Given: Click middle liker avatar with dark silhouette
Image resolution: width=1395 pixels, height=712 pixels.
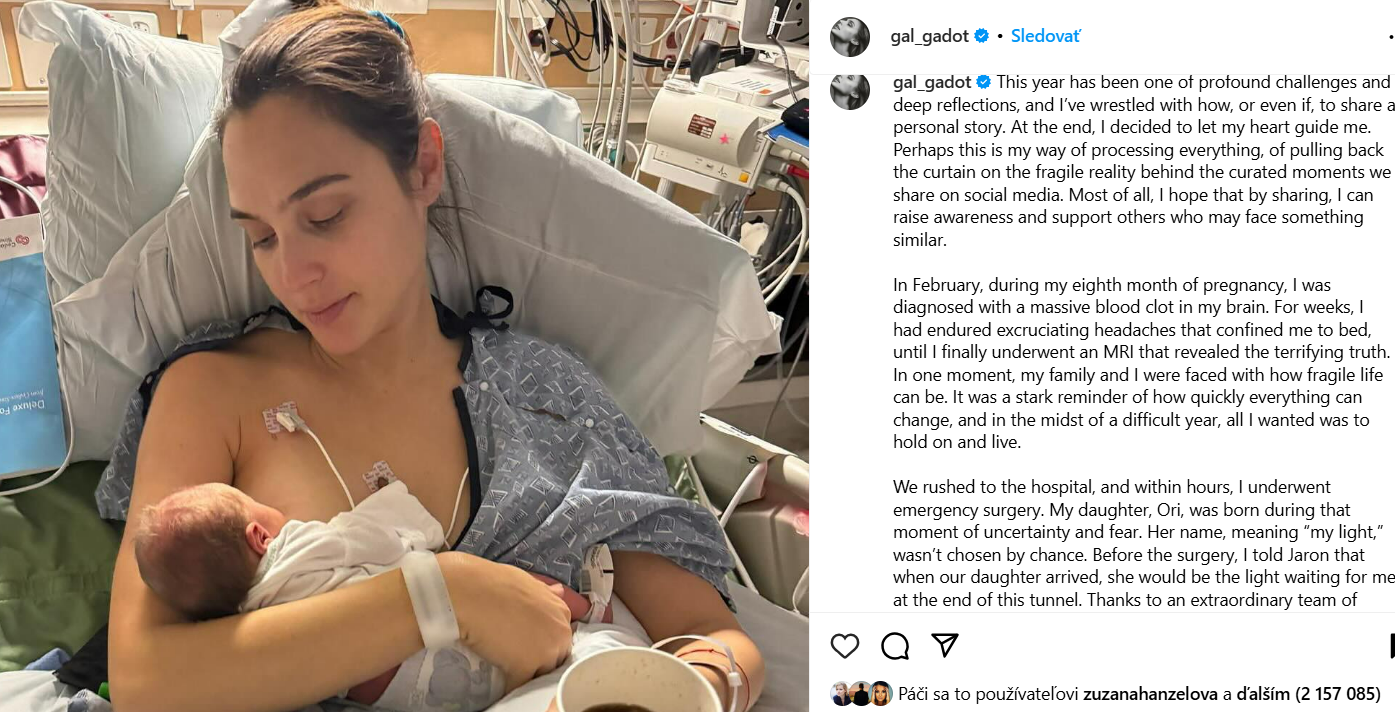Looking at the screenshot, I should pos(861,694).
